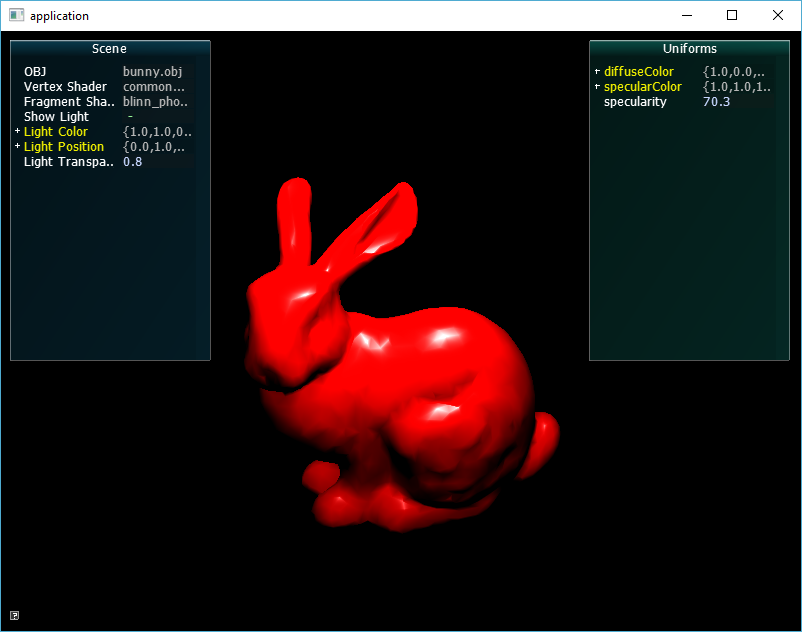Expand the Light Position entry
The height and width of the screenshot is (632, 802).
click(x=16, y=146)
